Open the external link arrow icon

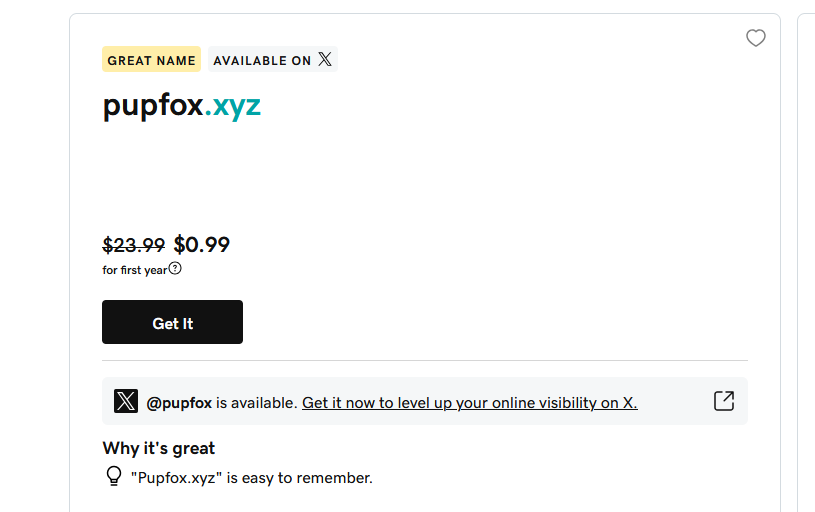(x=724, y=401)
